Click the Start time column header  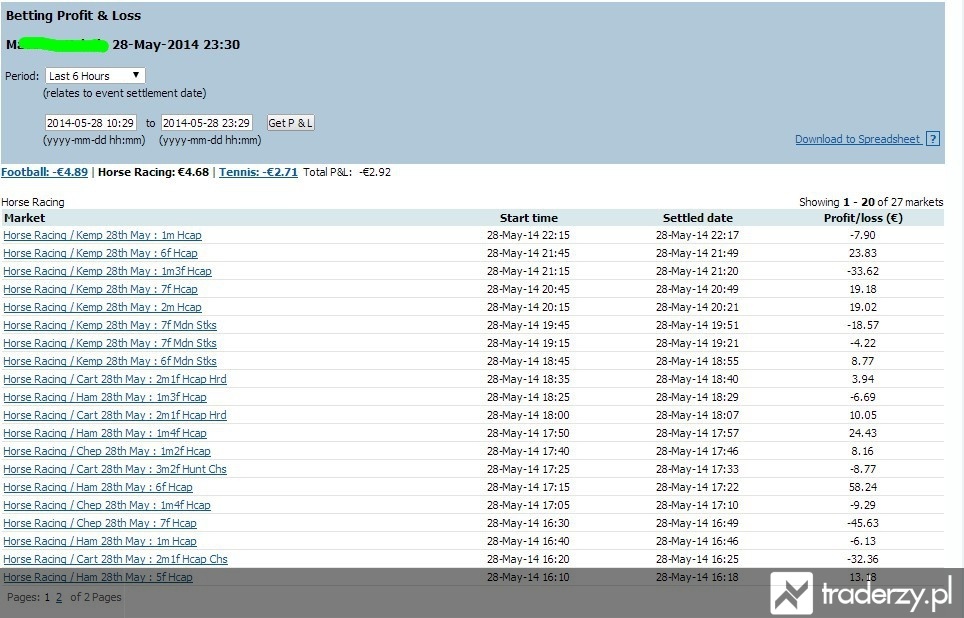(x=529, y=218)
